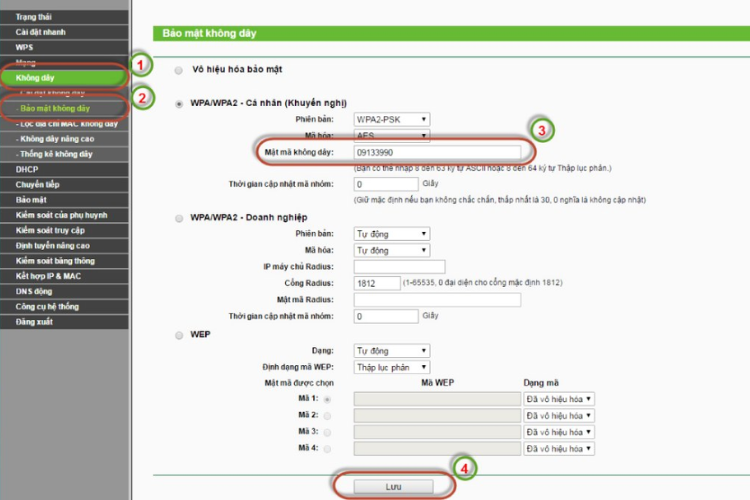Click the Mã 3 WEP key field

437,432
